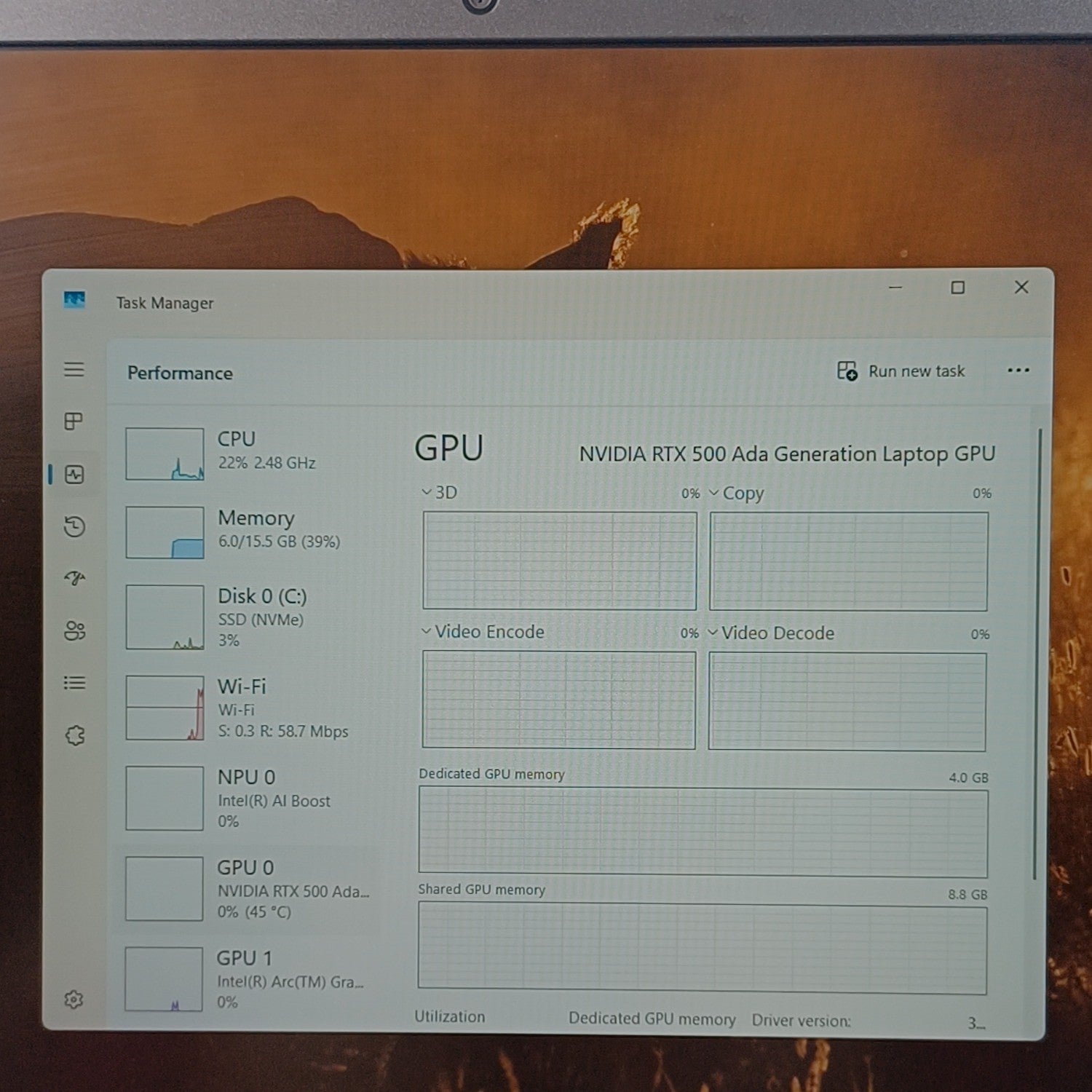Viewport: 1092px width, 1092px height.
Task: Open the 3D engine dropdown
Action: click(x=440, y=493)
